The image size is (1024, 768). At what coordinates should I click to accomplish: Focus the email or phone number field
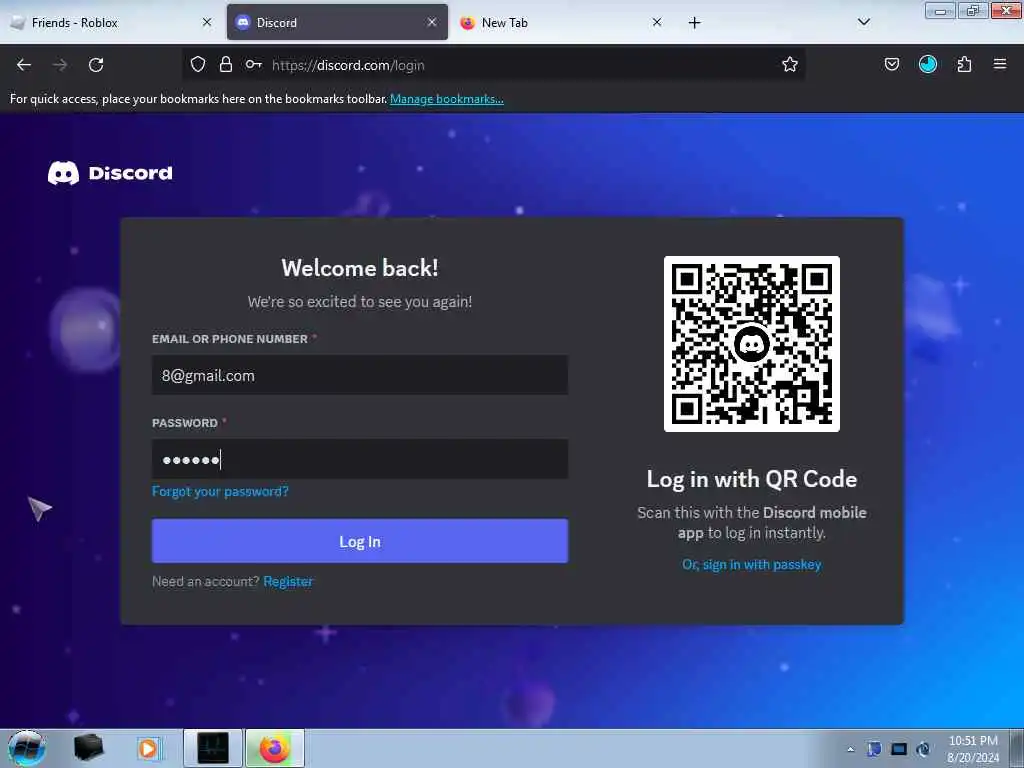[360, 376]
